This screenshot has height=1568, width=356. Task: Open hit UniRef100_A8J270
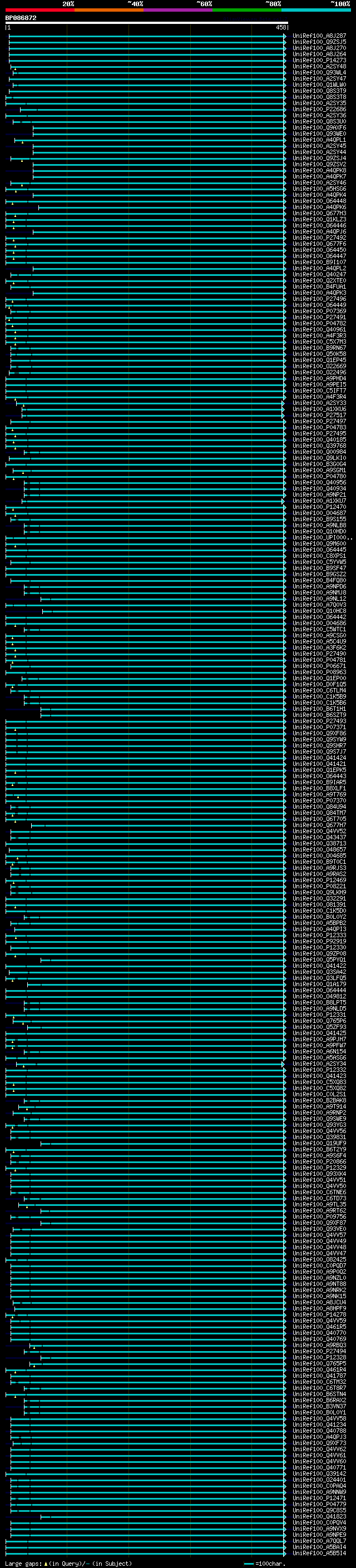319,48
